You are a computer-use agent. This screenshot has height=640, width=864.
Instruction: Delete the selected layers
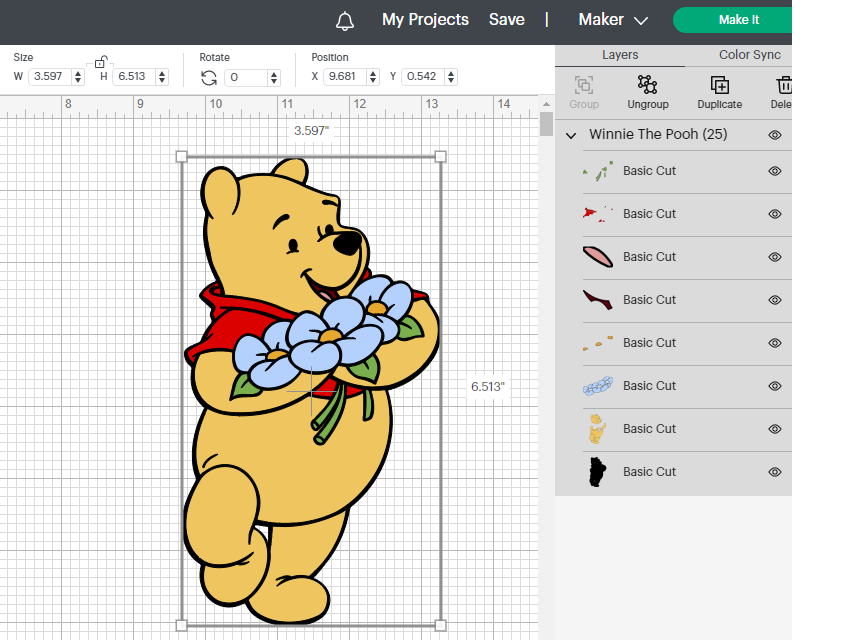[782, 92]
